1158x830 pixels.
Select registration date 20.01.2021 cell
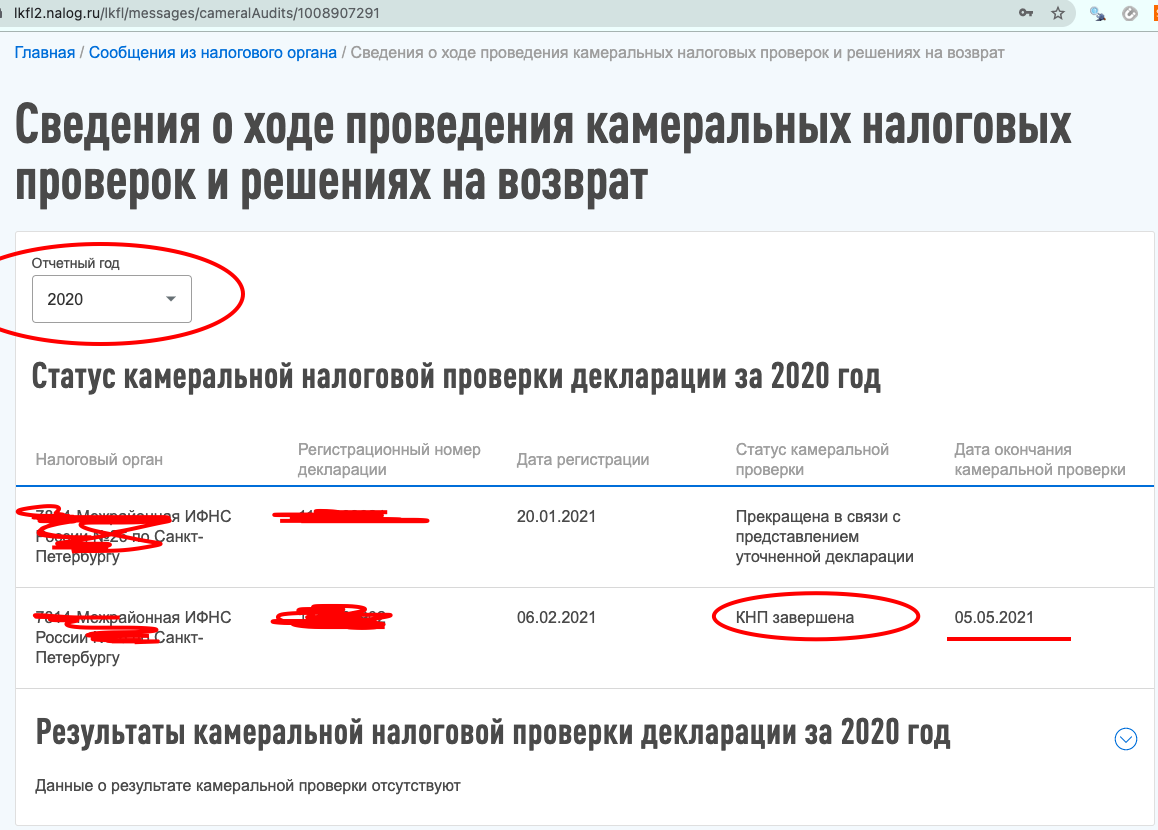556,516
